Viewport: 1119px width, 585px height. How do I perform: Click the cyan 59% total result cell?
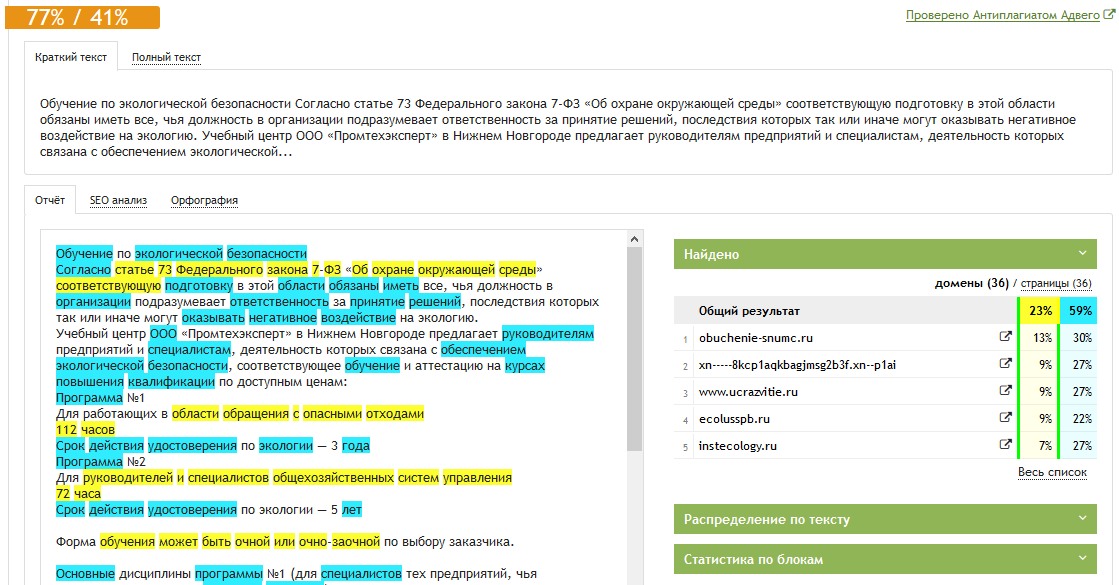1079,311
